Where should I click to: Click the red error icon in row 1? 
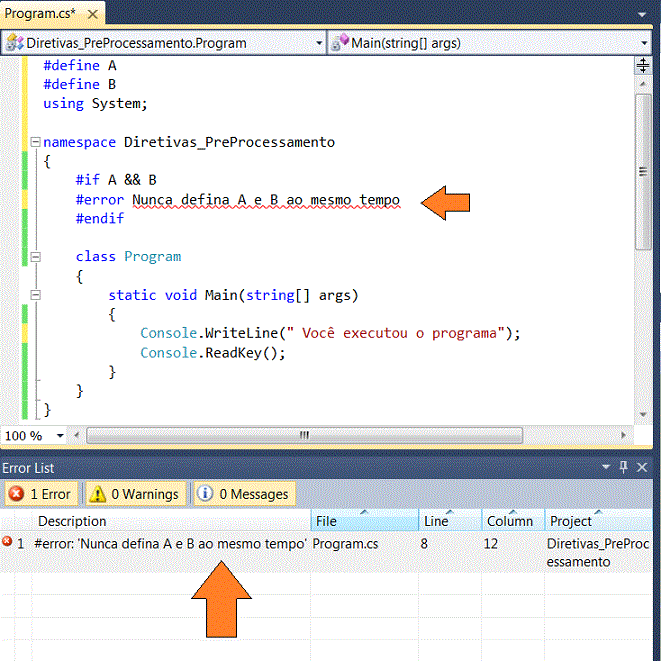coord(7,541)
